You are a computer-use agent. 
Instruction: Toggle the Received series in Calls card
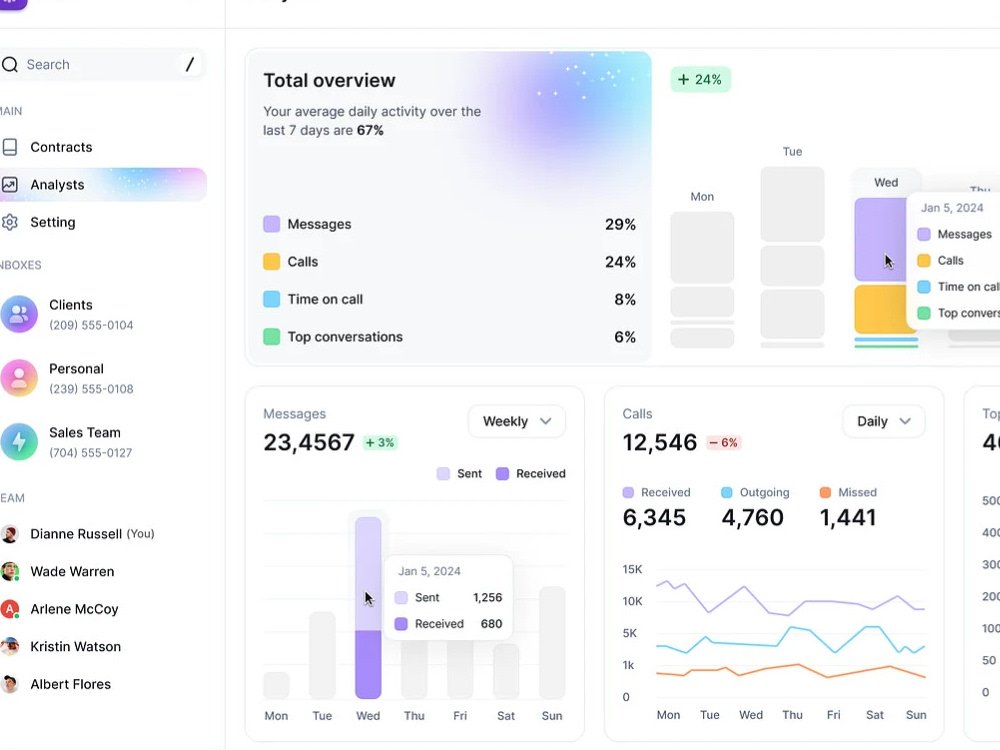pyautogui.click(x=656, y=492)
